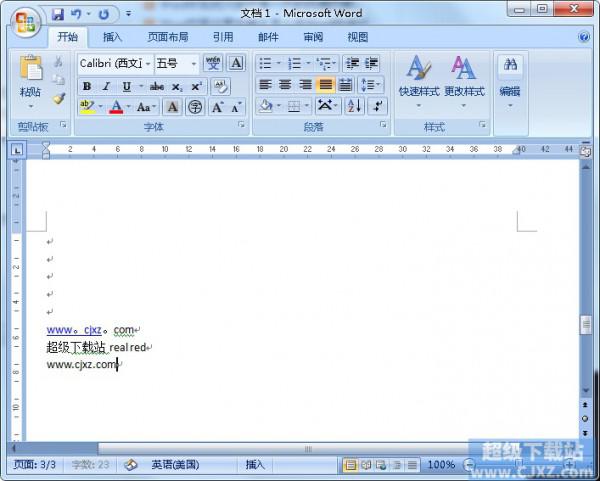Apply distributed alignment
600x481 pixels.
click(346, 85)
